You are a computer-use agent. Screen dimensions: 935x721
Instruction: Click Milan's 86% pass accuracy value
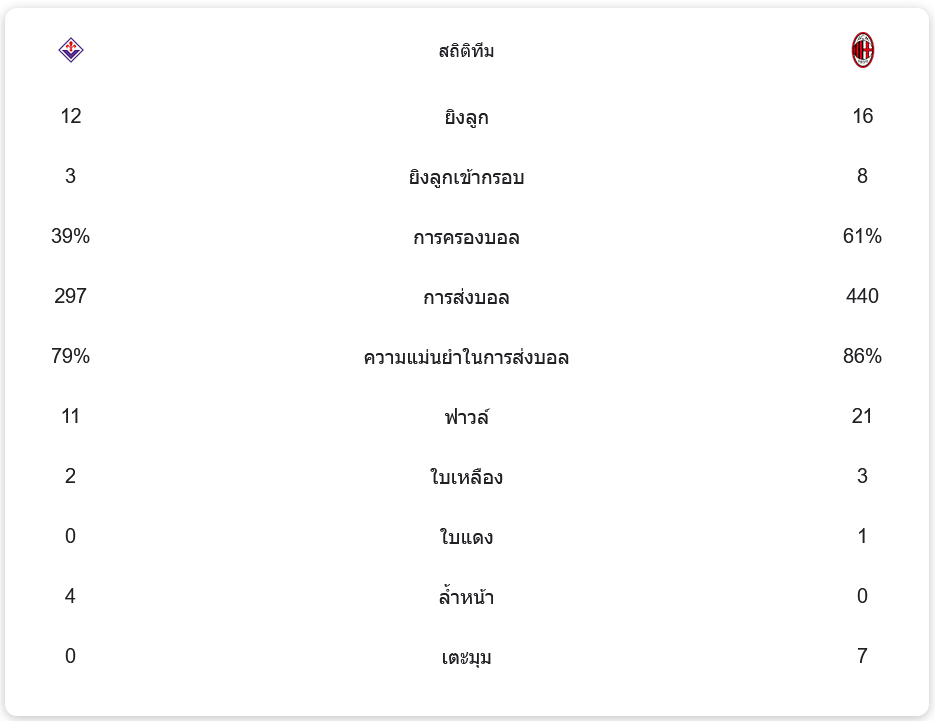click(x=862, y=356)
